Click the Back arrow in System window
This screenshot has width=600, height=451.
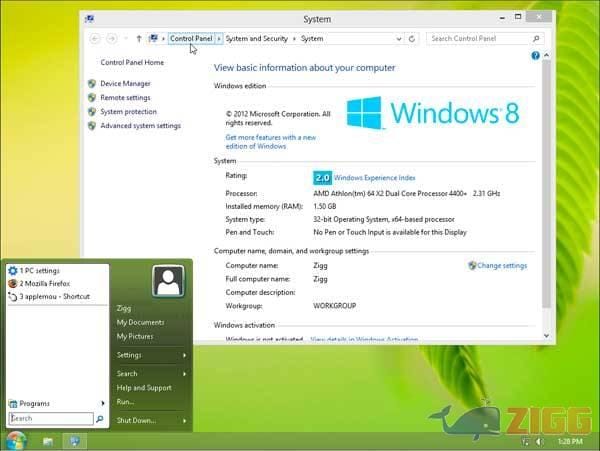click(95, 39)
